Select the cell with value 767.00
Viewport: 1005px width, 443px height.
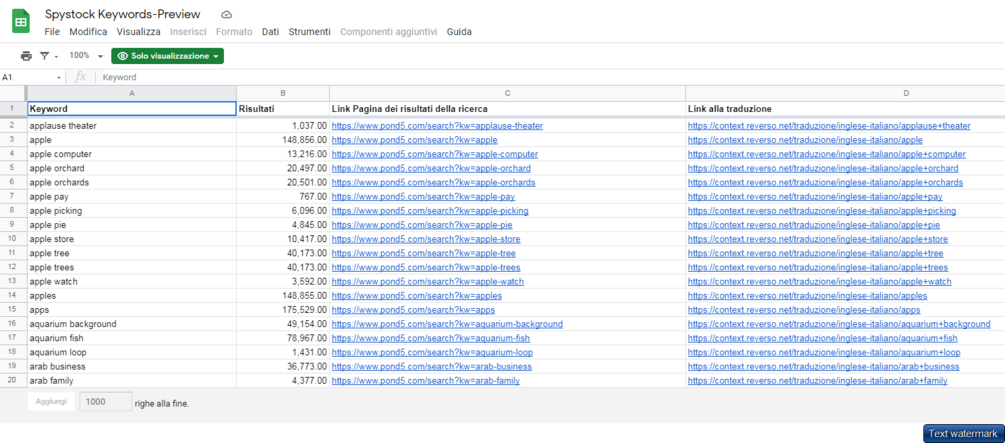click(283, 197)
